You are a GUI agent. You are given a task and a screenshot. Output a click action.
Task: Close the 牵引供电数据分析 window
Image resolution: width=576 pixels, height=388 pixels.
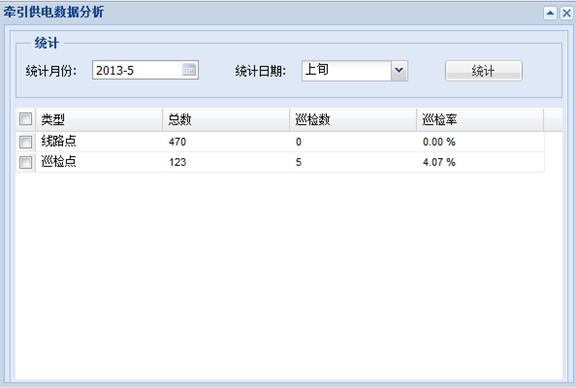coord(566,14)
